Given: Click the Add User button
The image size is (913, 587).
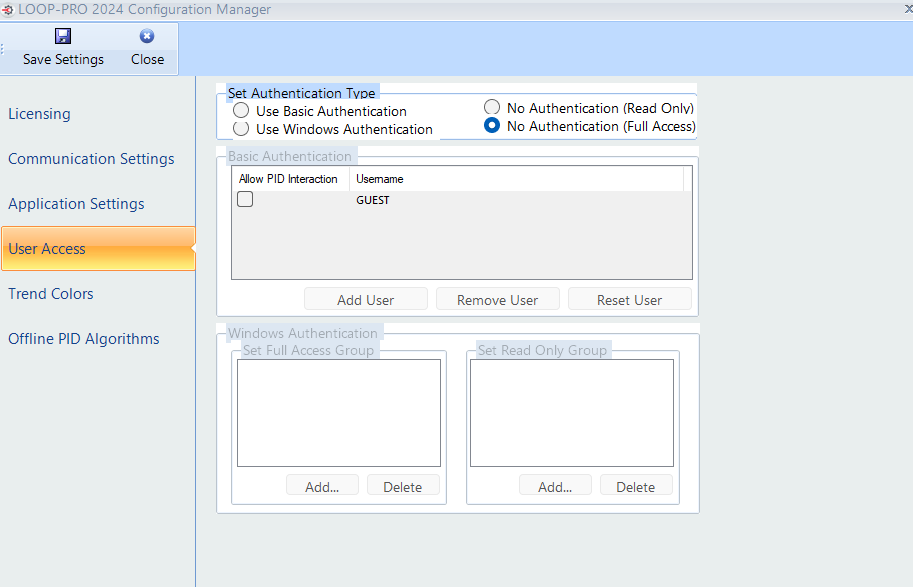Looking at the screenshot, I should pos(366,299).
